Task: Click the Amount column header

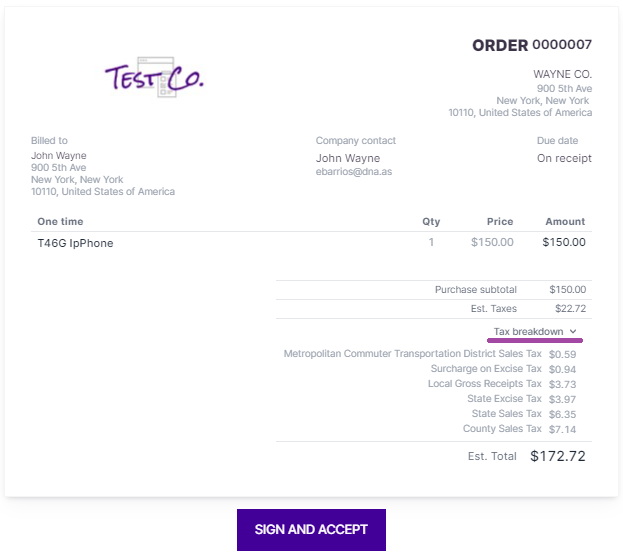Action: click(565, 221)
